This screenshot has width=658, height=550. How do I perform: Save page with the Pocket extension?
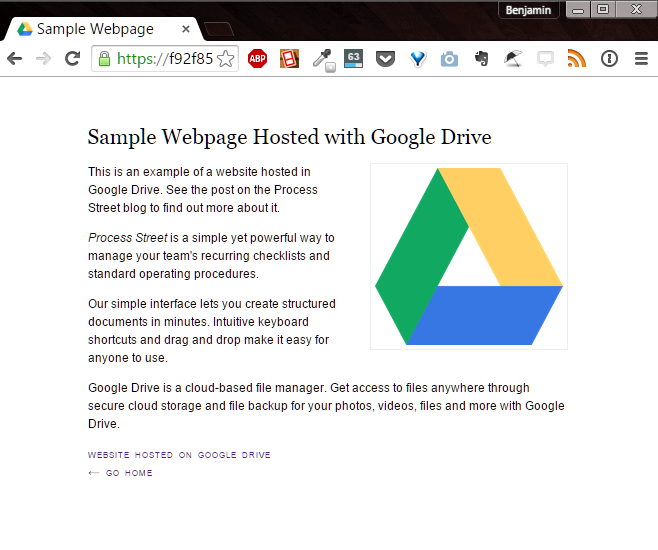[x=385, y=59]
